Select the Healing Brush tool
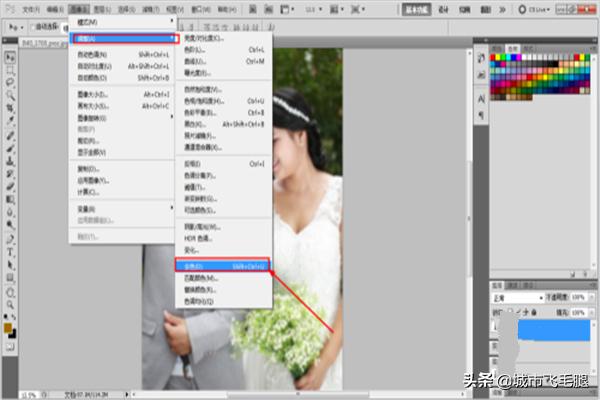Image resolution: width=600 pixels, height=400 pixels. click(10, 136)
